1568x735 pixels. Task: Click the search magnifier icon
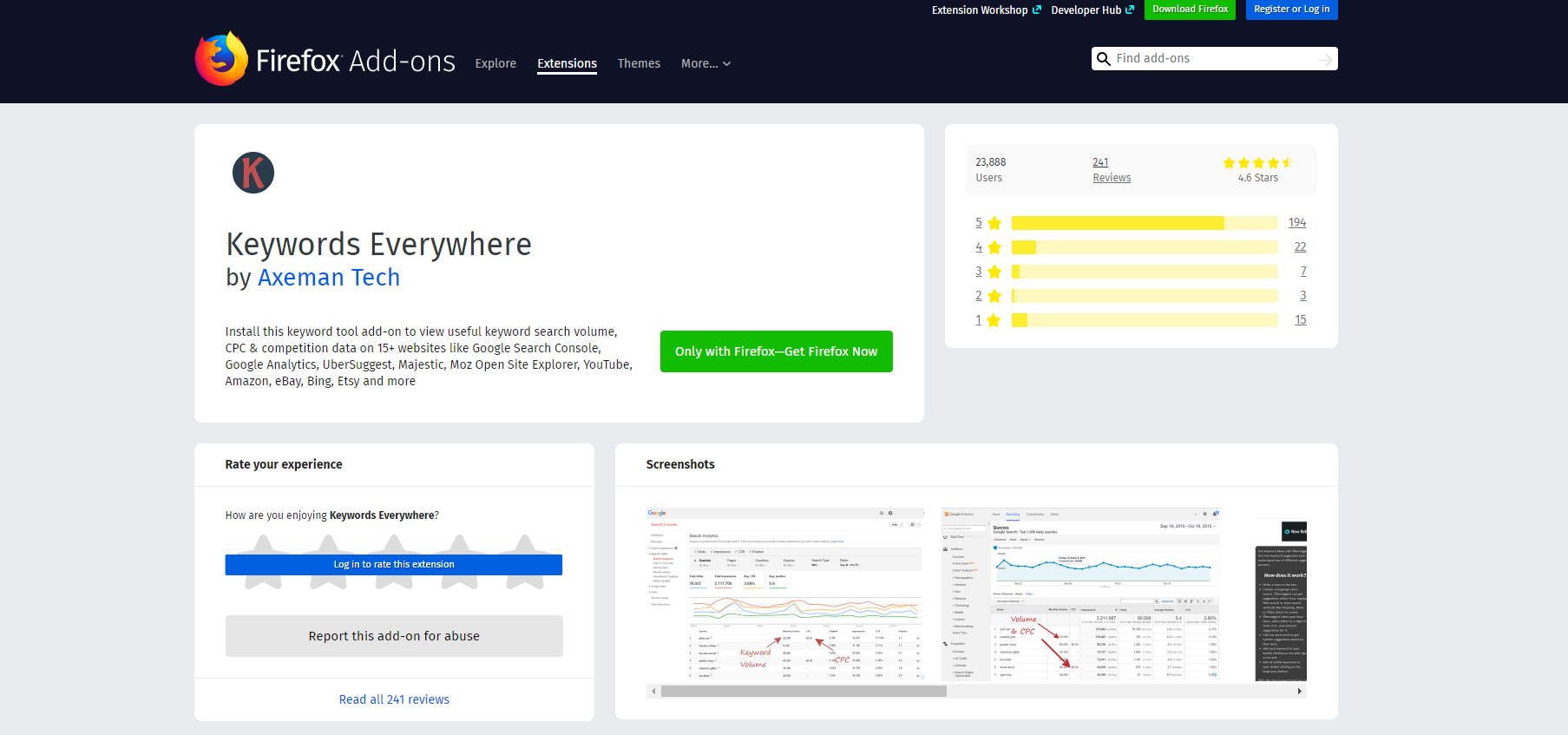tap(1104, 59)
